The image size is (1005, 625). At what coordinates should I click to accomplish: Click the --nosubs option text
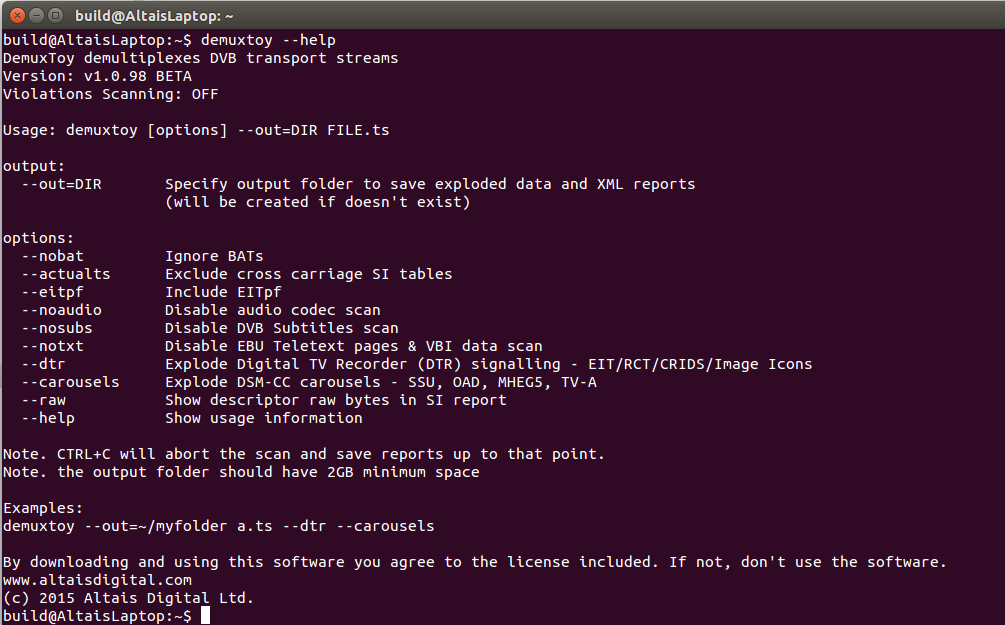click(61, 328)
